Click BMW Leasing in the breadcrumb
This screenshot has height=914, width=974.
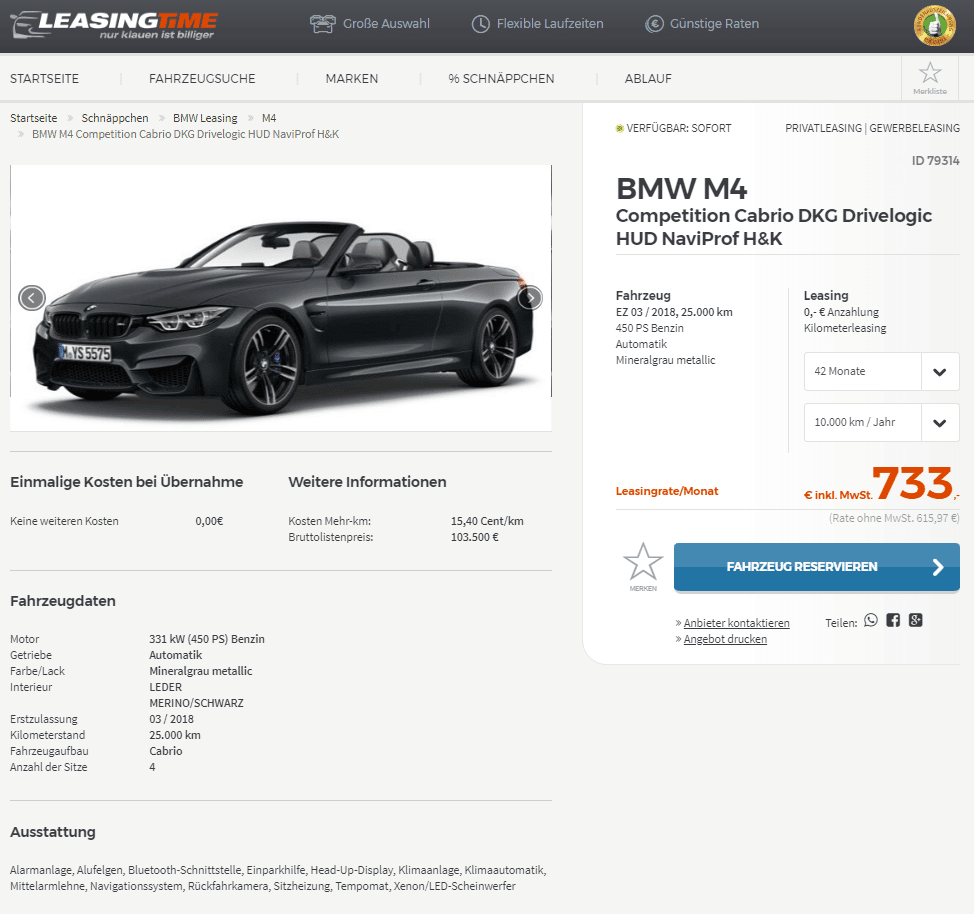pyautogui.click(x=205, y=118)
